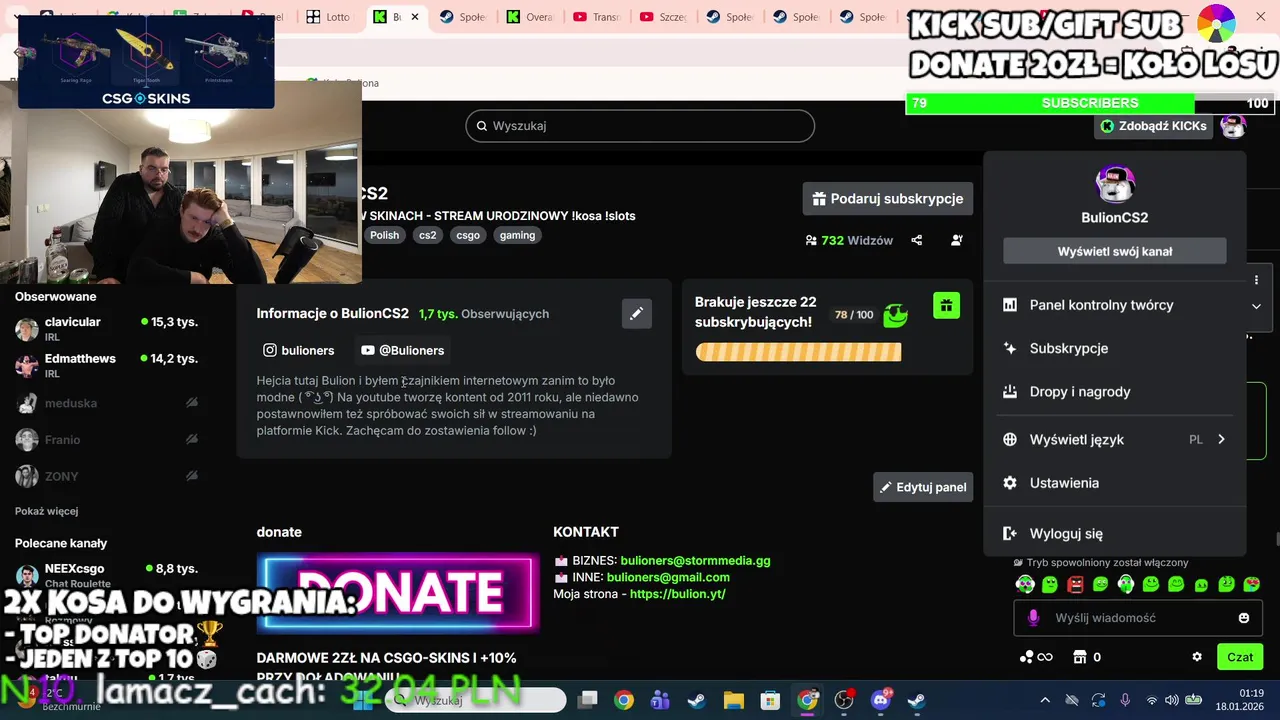Click the follow-user icon right of share icon
Screen dimensions: 1280x720
957,240
